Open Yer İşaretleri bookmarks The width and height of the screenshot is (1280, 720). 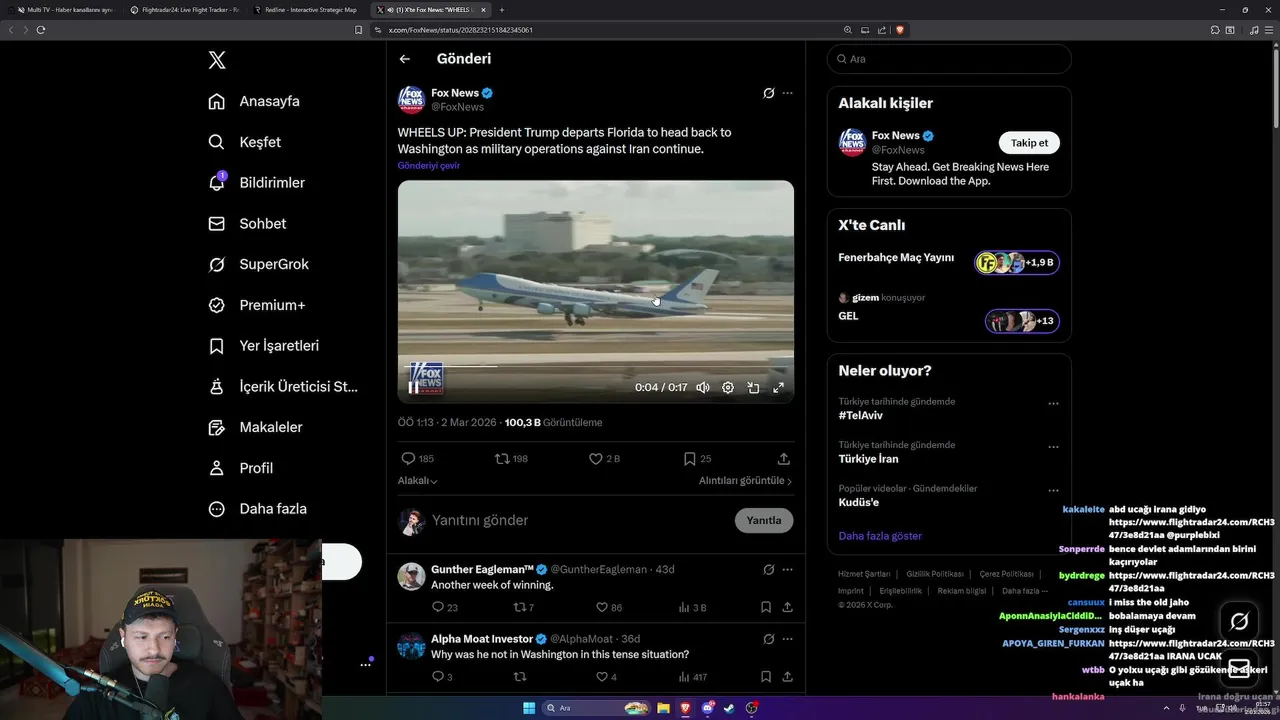coord(263,346)
